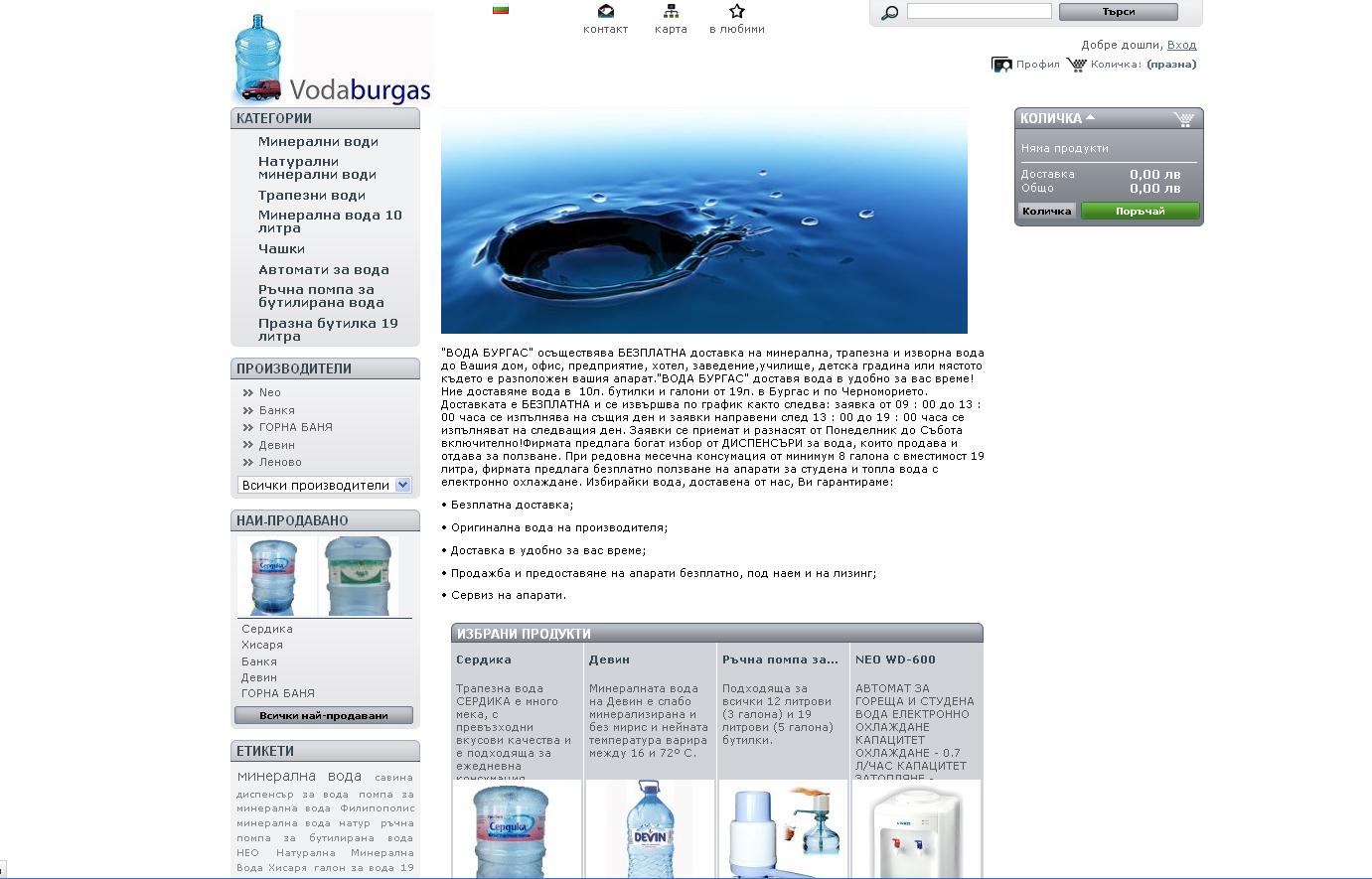This screenshot has height=879, width=1372.
Task: Open the Ръчна помпа за... featured product title
Action: tap(780, 659)
